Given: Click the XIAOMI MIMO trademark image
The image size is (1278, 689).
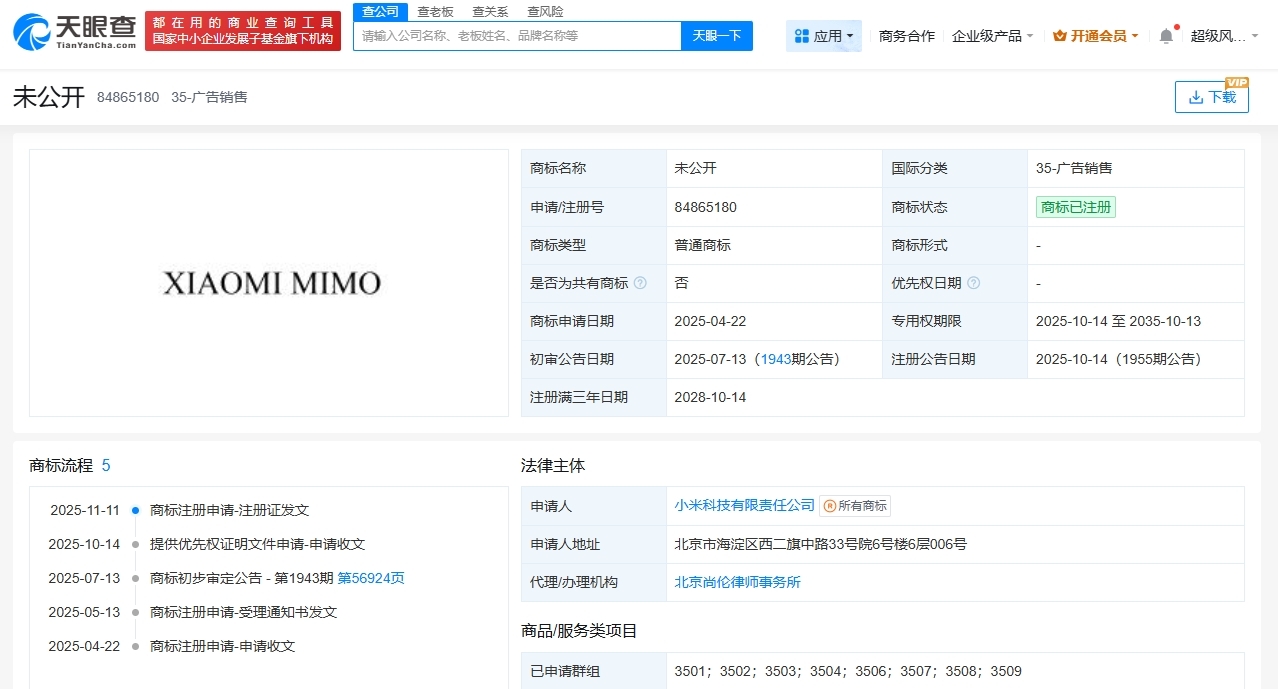Looking at the screenshot, I should coord(268,284).
